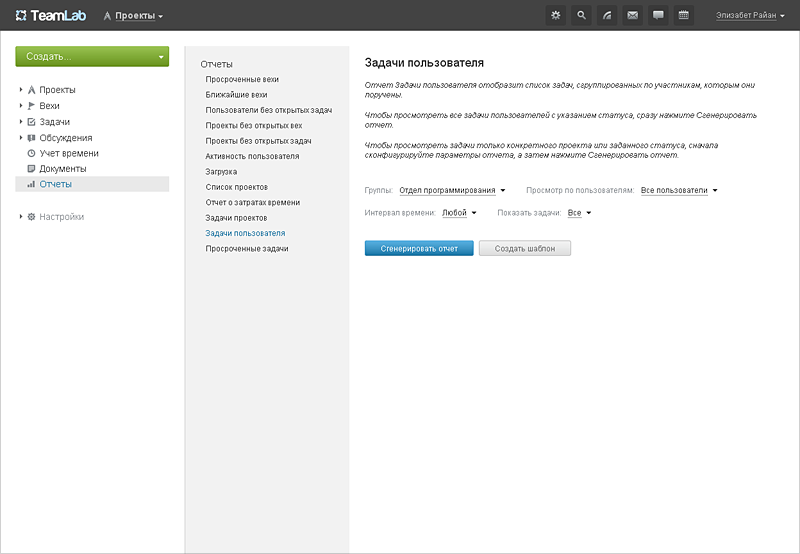Select the Задачи проектов report
This screenshot has width=800, height=554.
(x=236, y=218)
